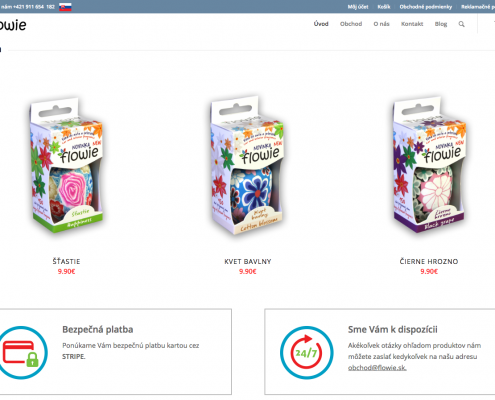This screenshot has width=495, height=400.
Task: Open the Košík cart link
Action: [384, 7]
